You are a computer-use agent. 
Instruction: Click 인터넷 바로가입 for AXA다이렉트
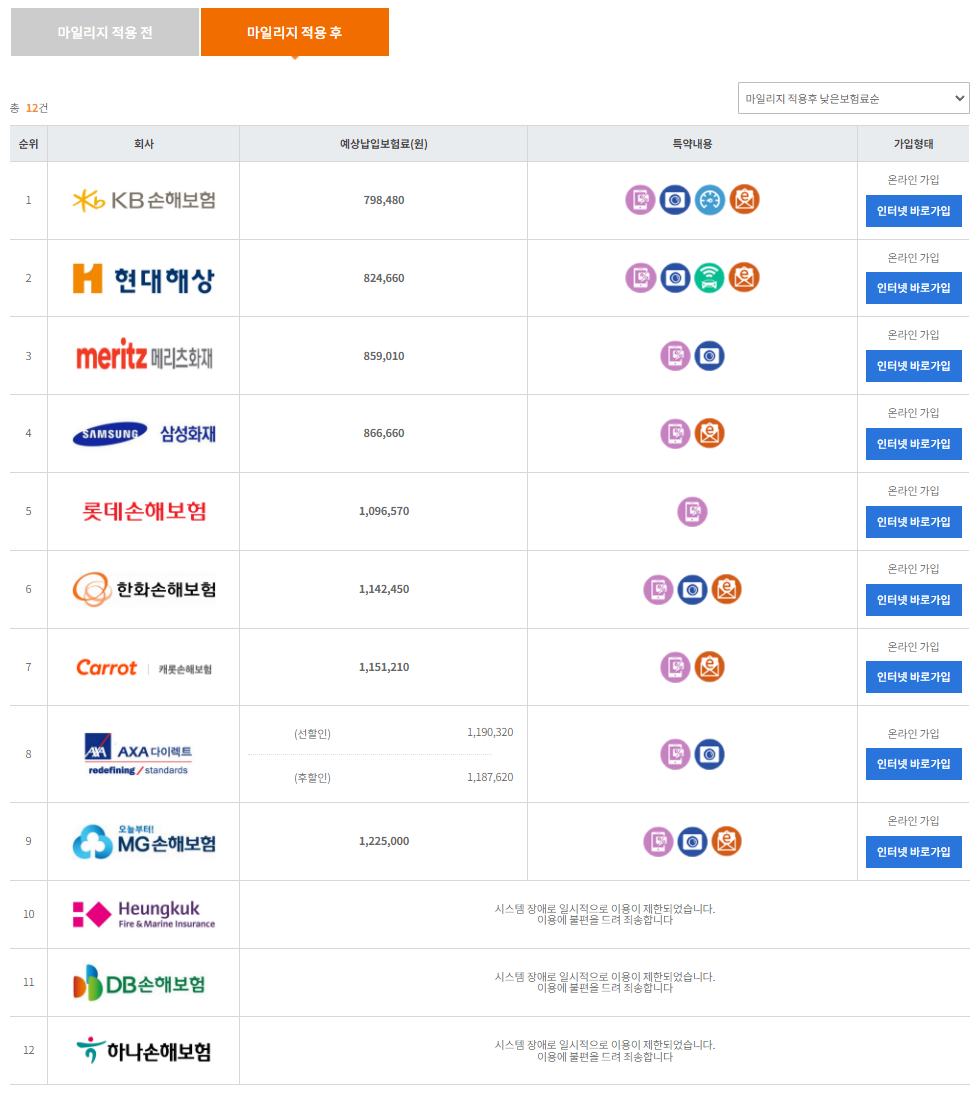[913, 765]
